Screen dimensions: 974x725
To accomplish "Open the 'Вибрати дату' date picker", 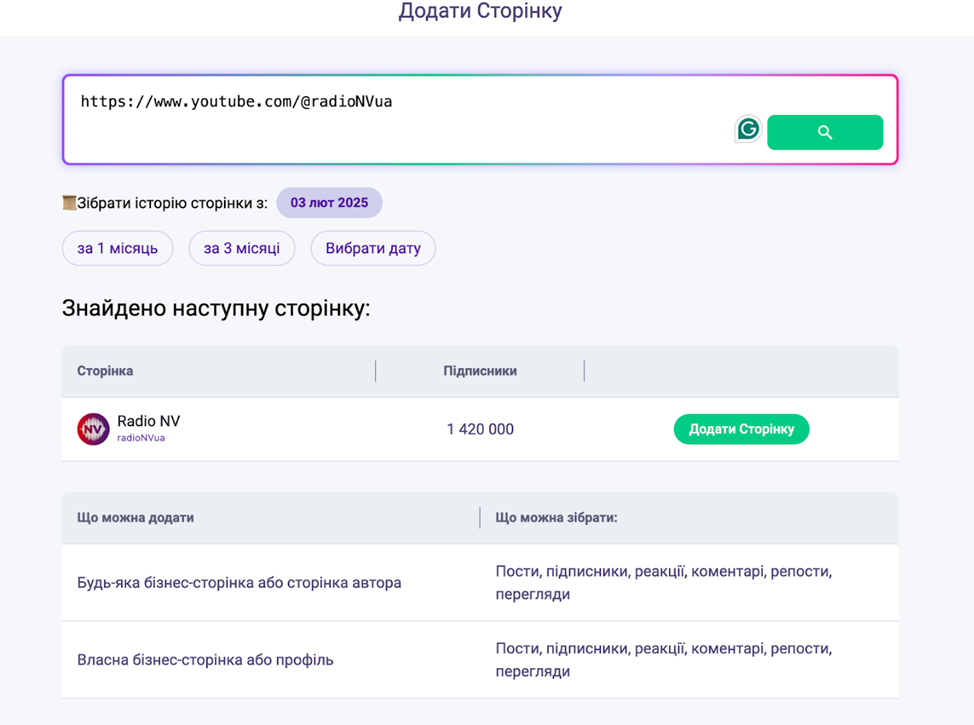I will pos(373,248).
